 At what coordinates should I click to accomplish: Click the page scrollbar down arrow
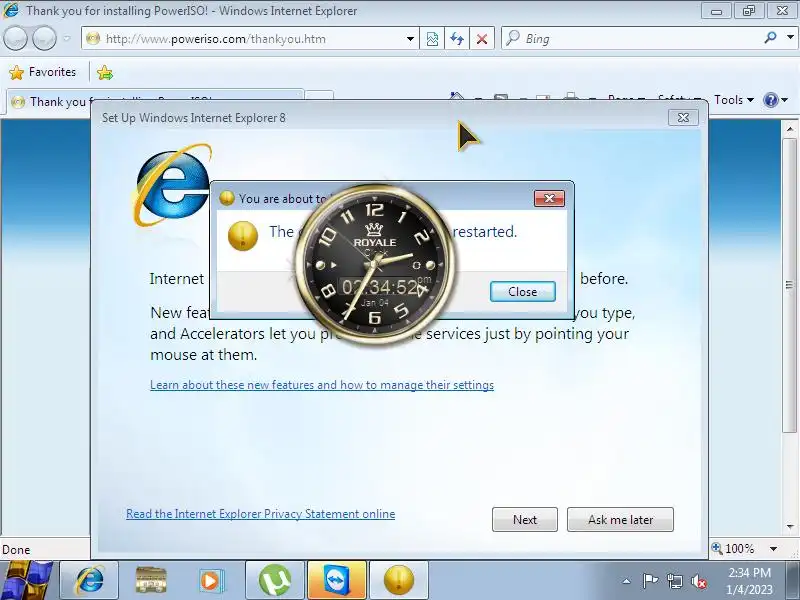(790, 526)
